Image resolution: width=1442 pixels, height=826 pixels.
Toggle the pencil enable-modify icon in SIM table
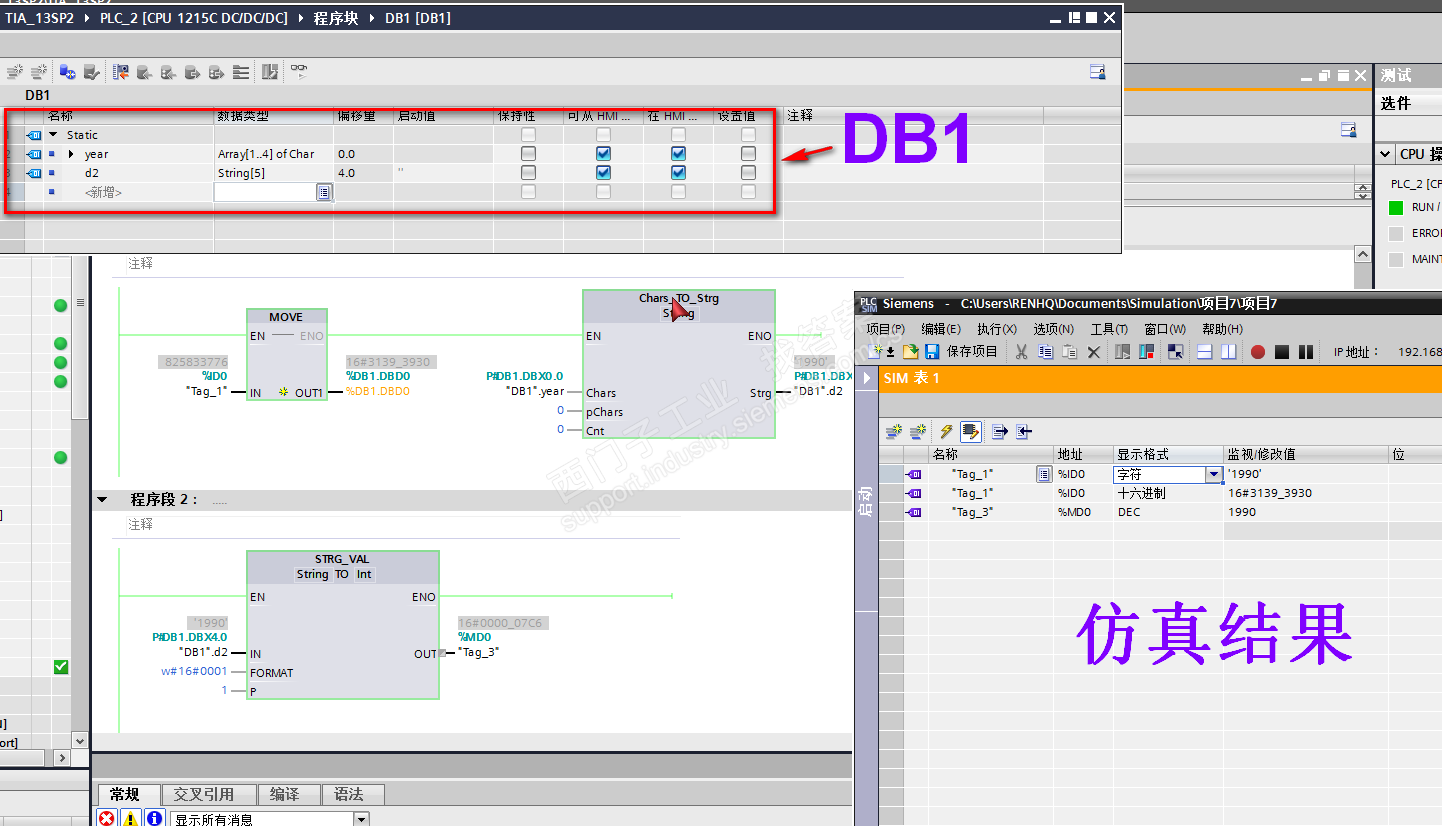970,431
